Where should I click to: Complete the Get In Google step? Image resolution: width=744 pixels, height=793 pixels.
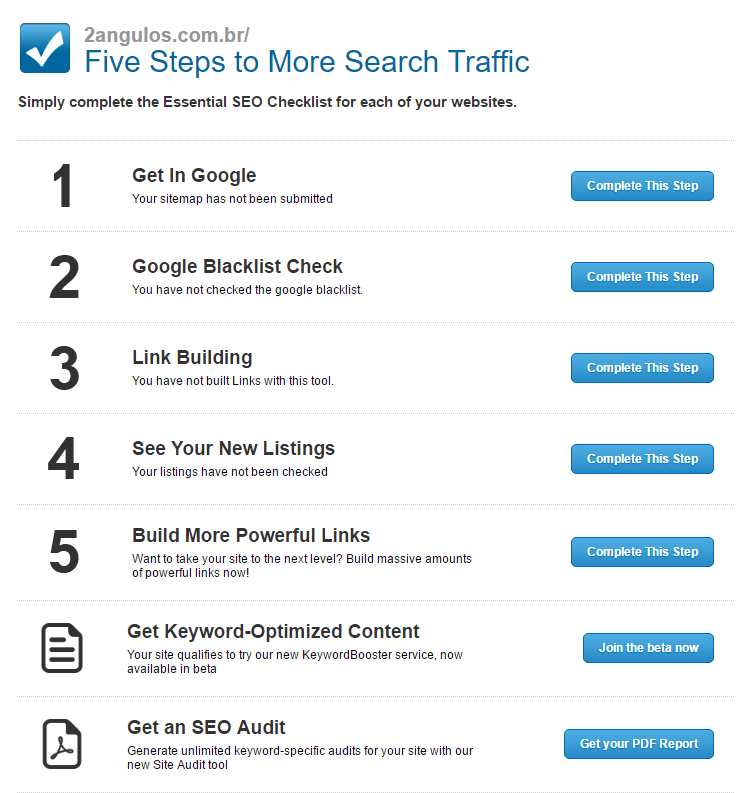pos(642,186)
